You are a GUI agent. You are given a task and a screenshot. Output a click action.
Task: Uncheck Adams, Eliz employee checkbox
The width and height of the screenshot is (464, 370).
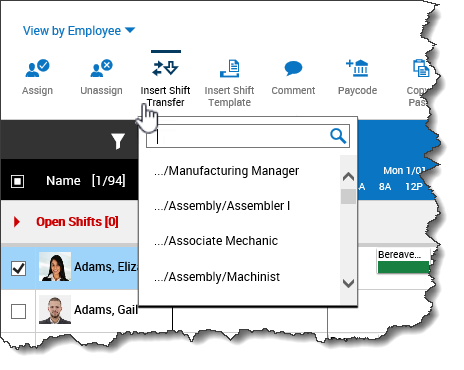click(18, 268)
